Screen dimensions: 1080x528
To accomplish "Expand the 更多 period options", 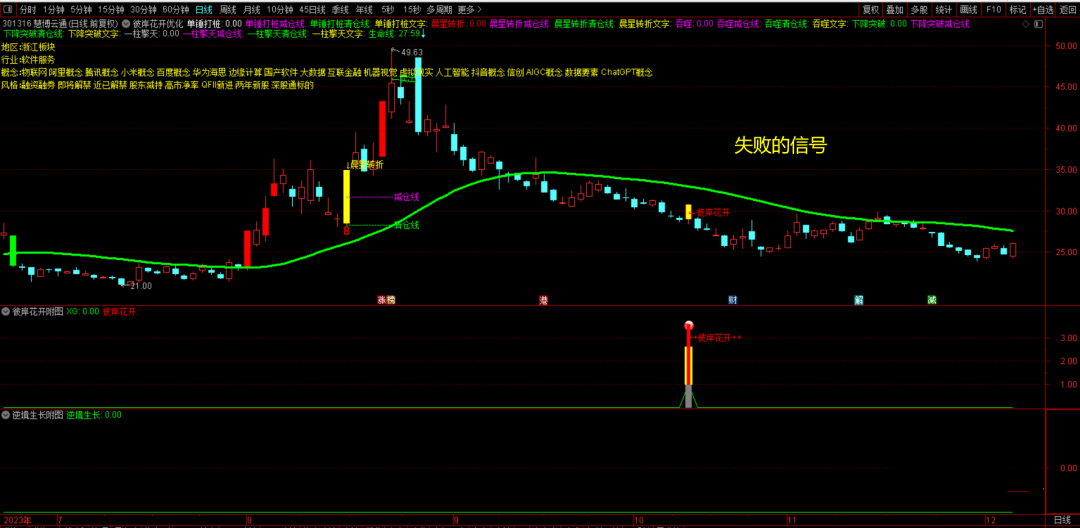I will [465, 9].
